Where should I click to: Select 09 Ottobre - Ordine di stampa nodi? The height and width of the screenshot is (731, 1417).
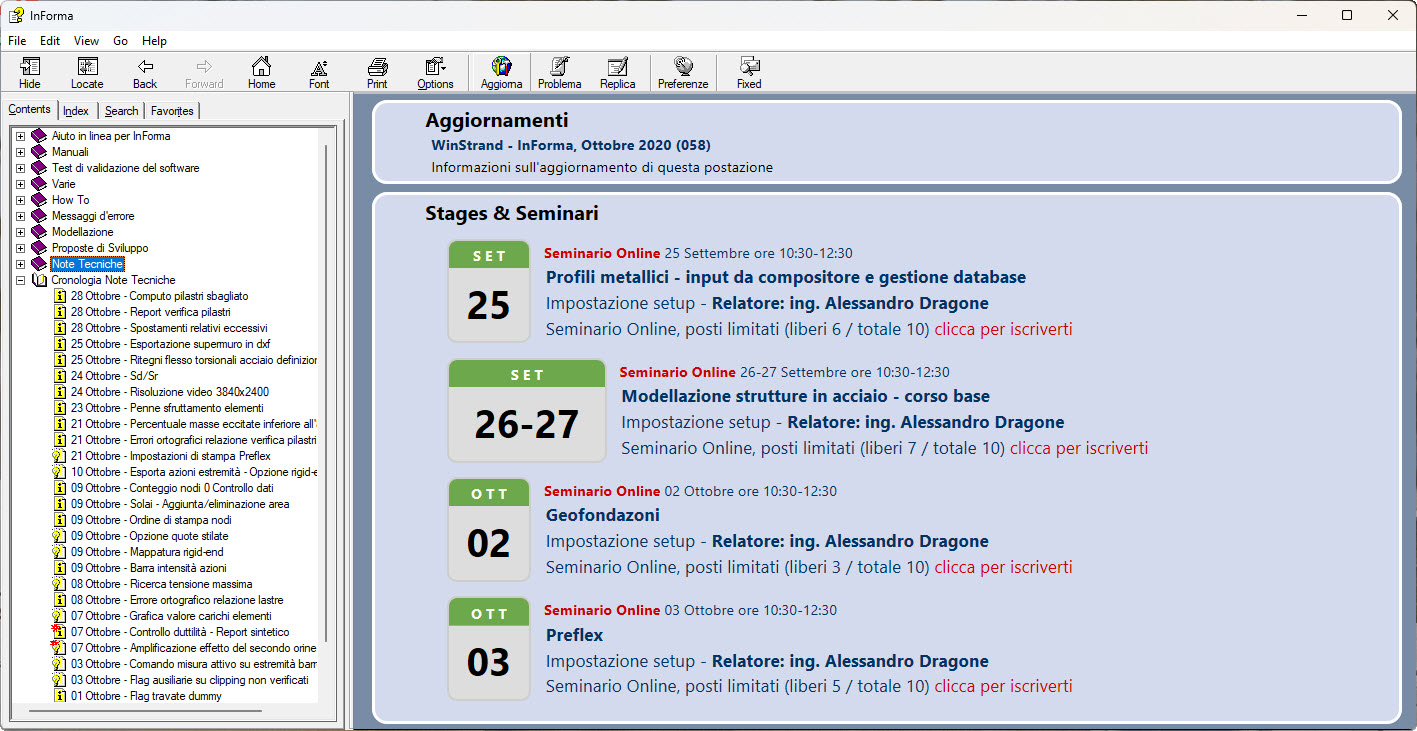click(151, 520)
